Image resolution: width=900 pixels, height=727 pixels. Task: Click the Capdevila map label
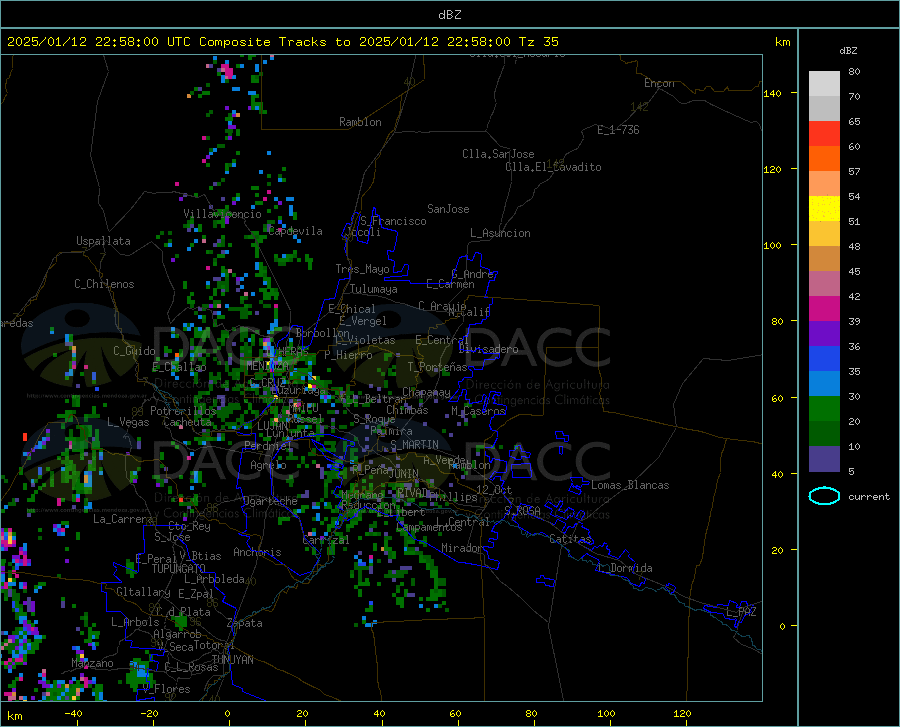tap(295, 231)
